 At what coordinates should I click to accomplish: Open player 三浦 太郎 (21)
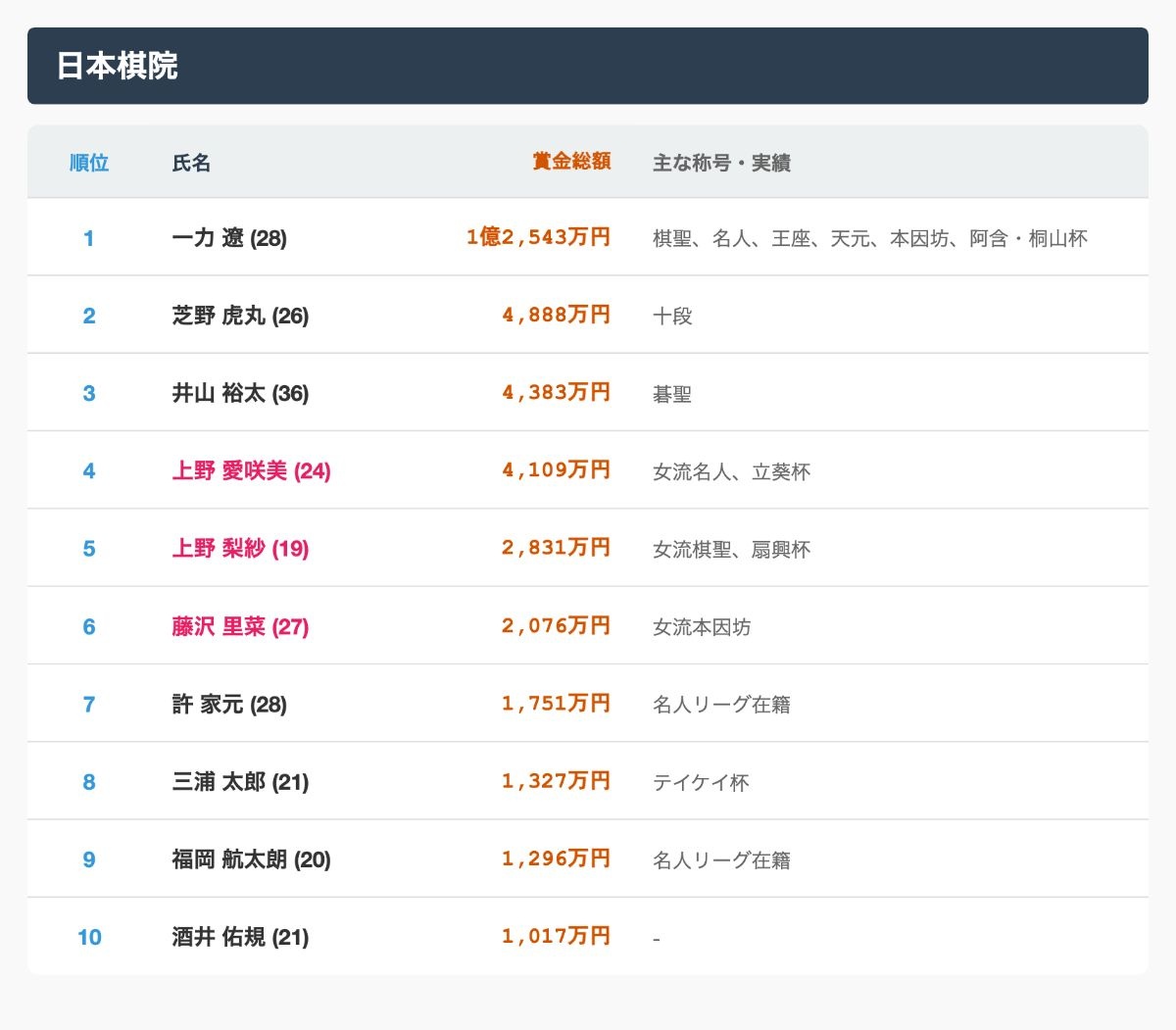coord(240,782)
